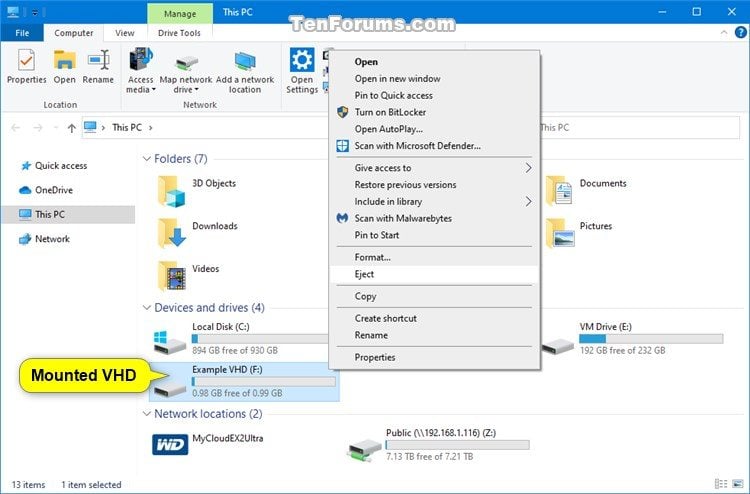This screenshot has width=750, height=494.
Task: Click VM Drive (E:) usage bar
Action: click(651, 339)
